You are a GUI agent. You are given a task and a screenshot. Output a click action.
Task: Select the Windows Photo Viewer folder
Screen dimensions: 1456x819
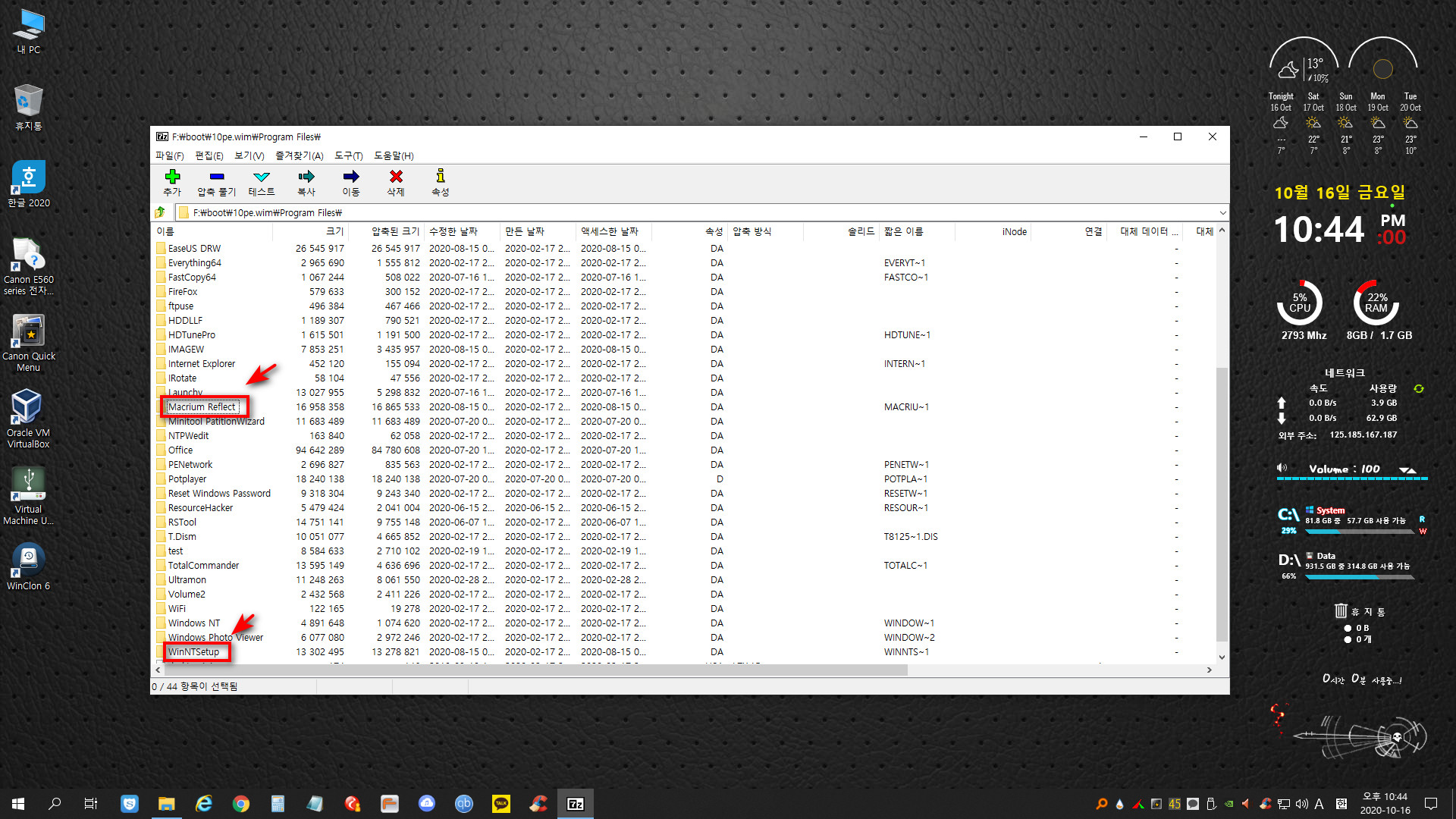[215, 638]
